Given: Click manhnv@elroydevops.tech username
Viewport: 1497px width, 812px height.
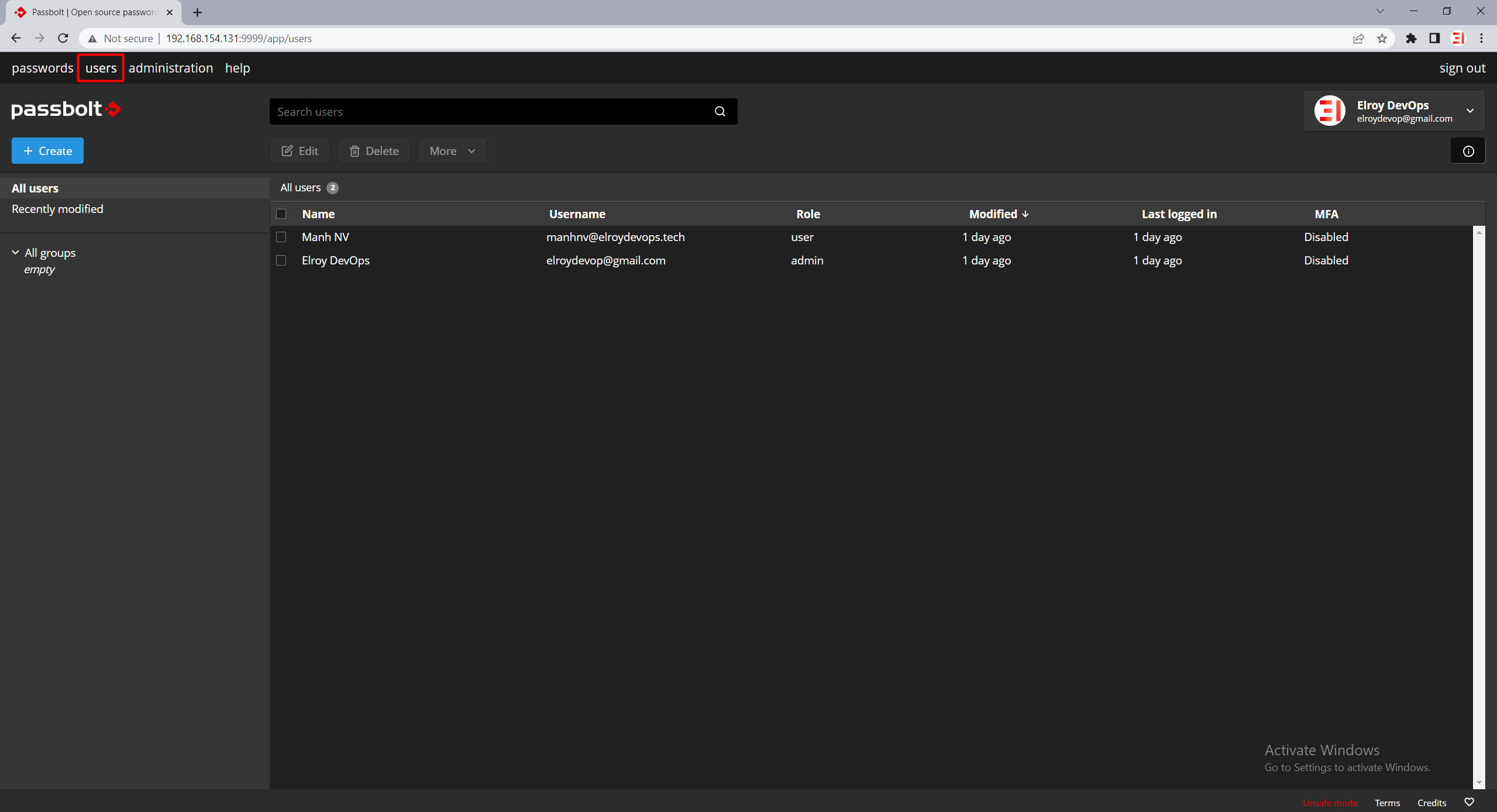Looking at the screenshot, I should 615,237.
